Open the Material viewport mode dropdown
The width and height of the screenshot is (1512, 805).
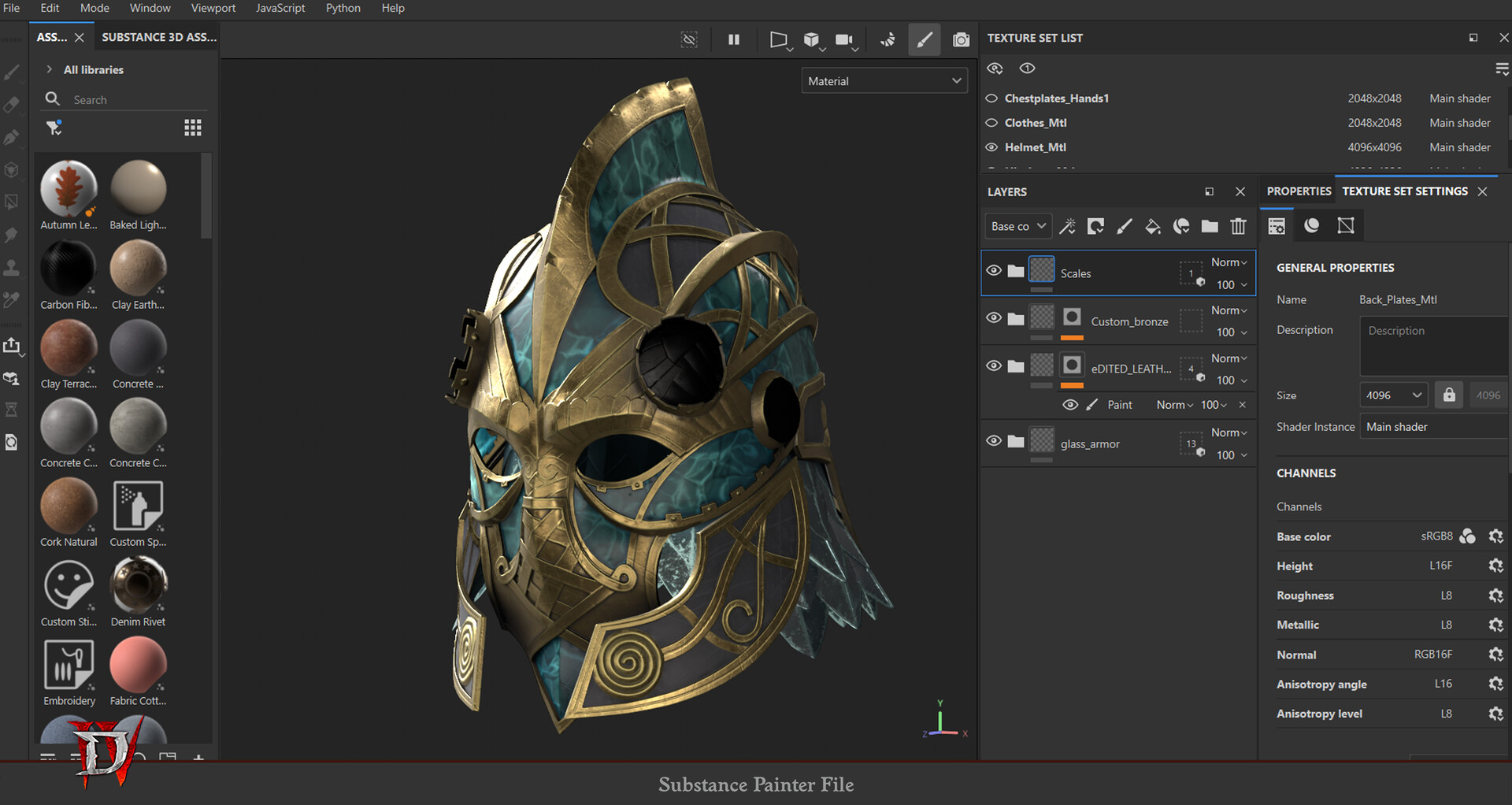(x=884, y=81)
